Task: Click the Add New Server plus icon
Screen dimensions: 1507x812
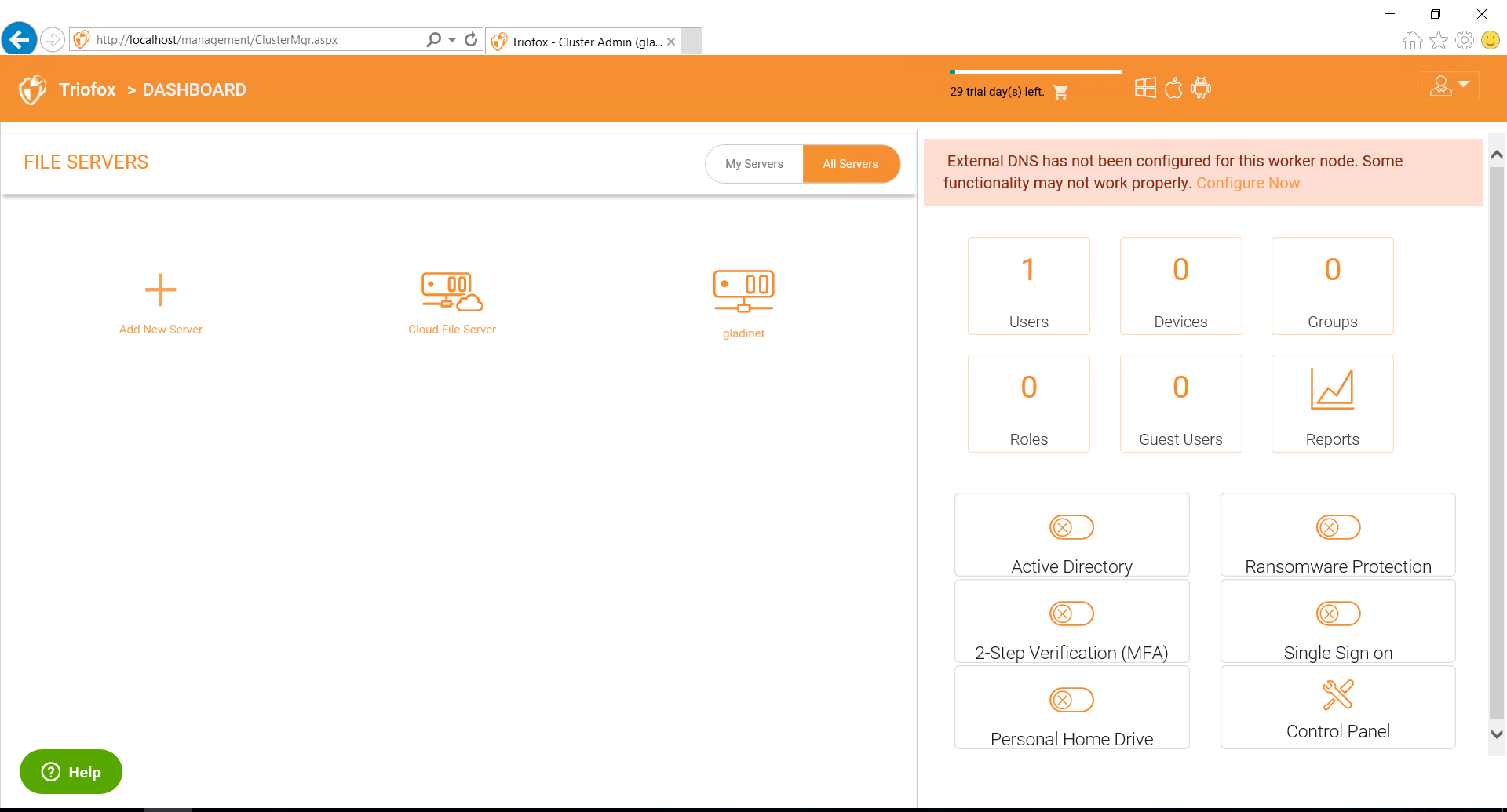Action: coord(160,290)
